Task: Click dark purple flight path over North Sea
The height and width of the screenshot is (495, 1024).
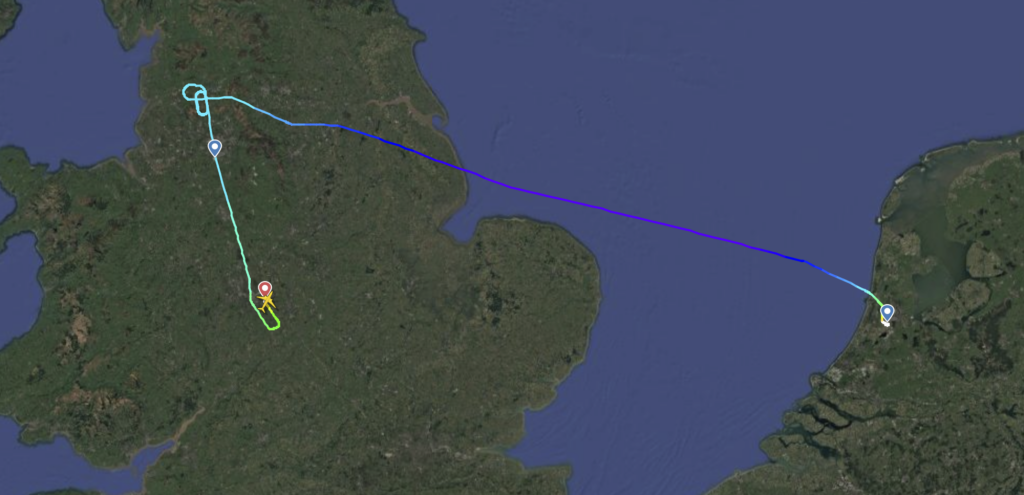Action: 588,206
